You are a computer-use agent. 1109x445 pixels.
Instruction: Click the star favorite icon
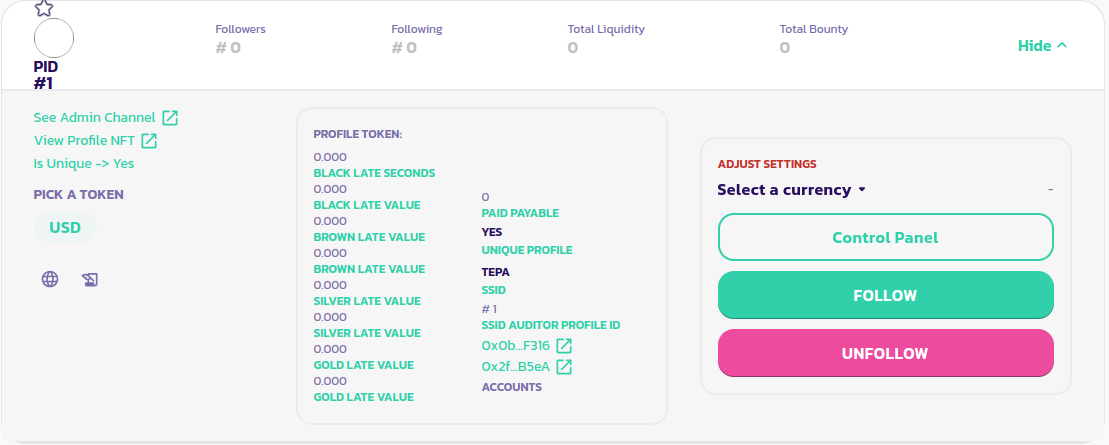coord(44,8)
